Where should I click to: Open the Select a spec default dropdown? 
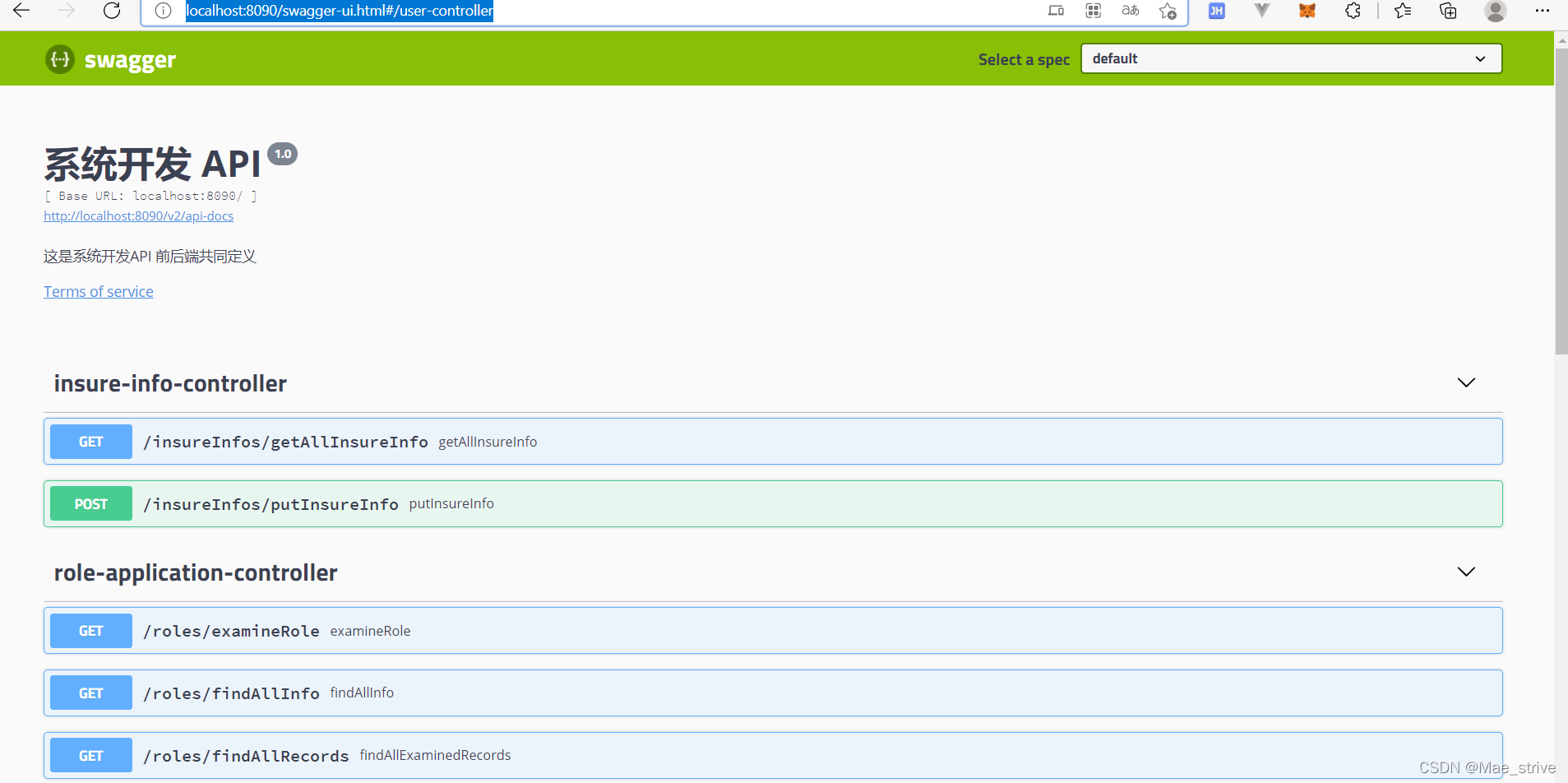pyautogui.click(x=1291, y=58)
